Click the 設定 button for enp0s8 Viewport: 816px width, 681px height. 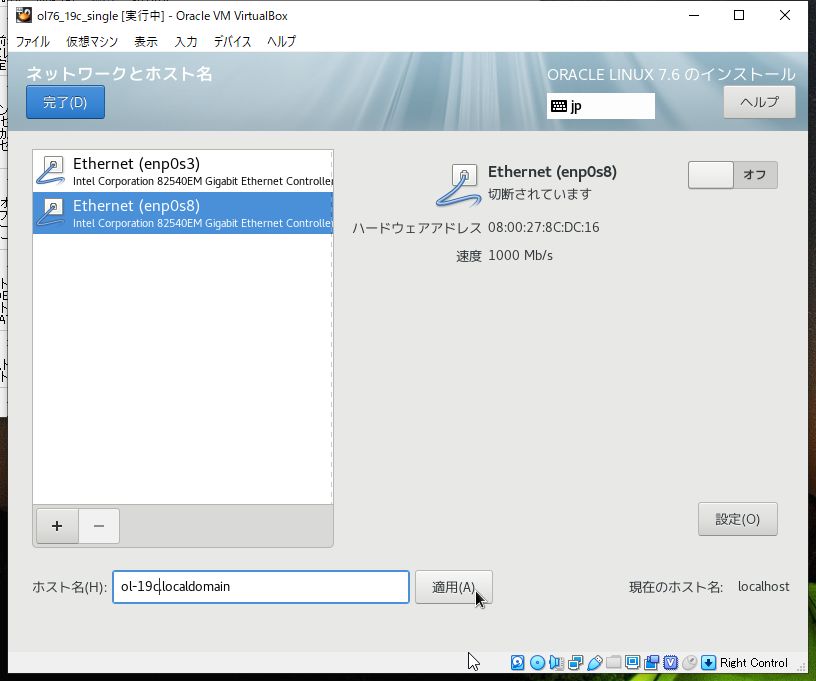click(x=737, y=519)
